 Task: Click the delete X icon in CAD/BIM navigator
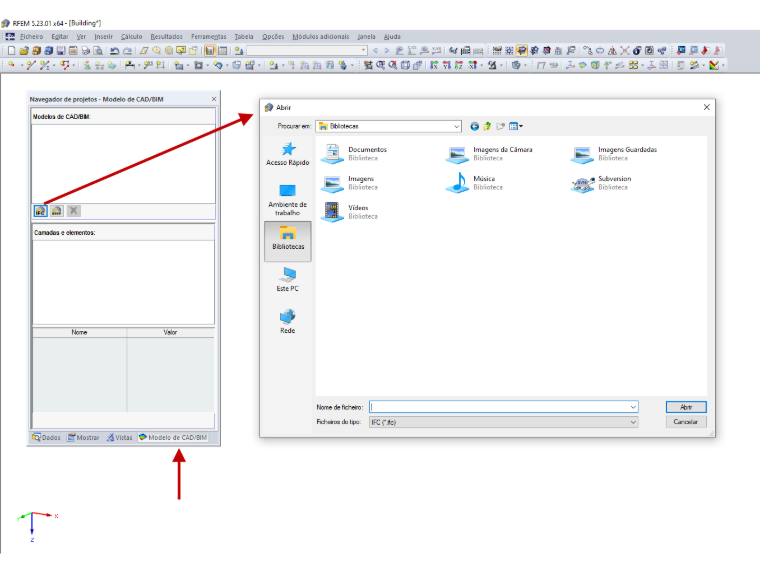(x=73, y=211)
